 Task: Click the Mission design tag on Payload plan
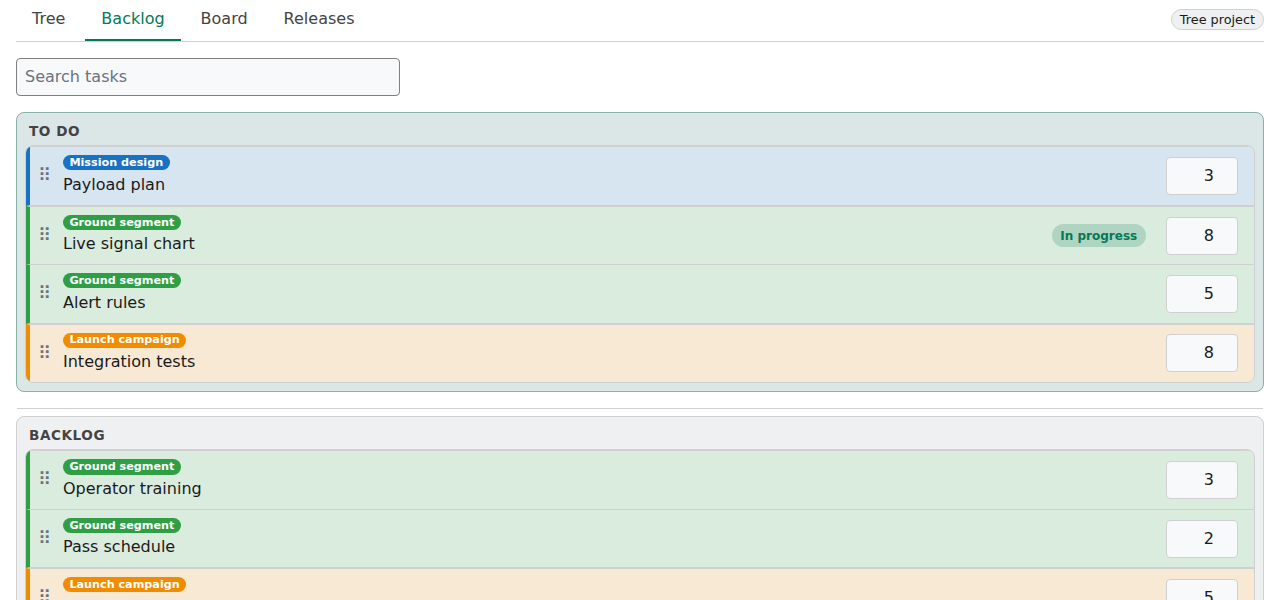[x=116, y=162]
